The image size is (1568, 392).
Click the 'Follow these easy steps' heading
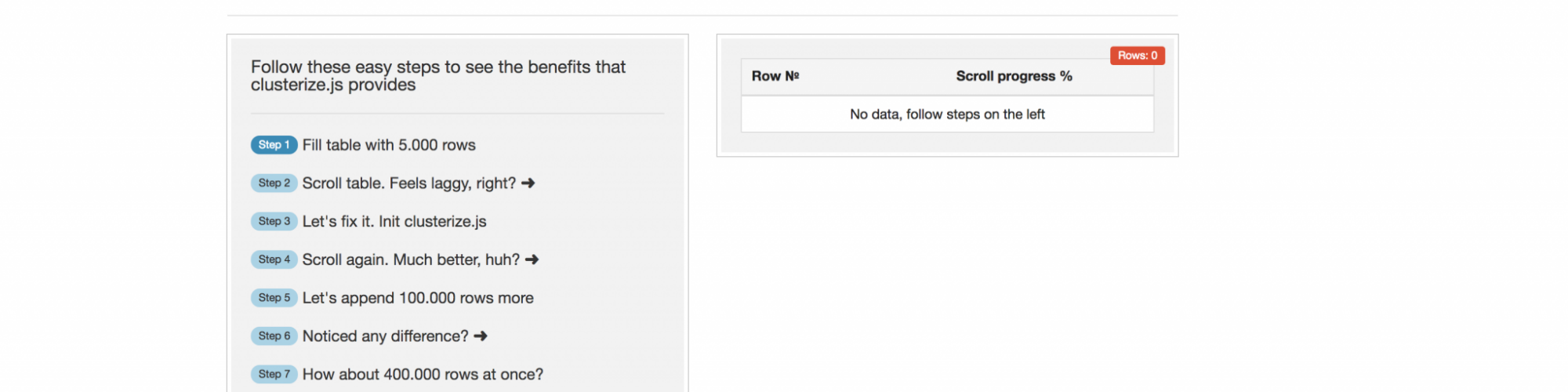[437, 76]
